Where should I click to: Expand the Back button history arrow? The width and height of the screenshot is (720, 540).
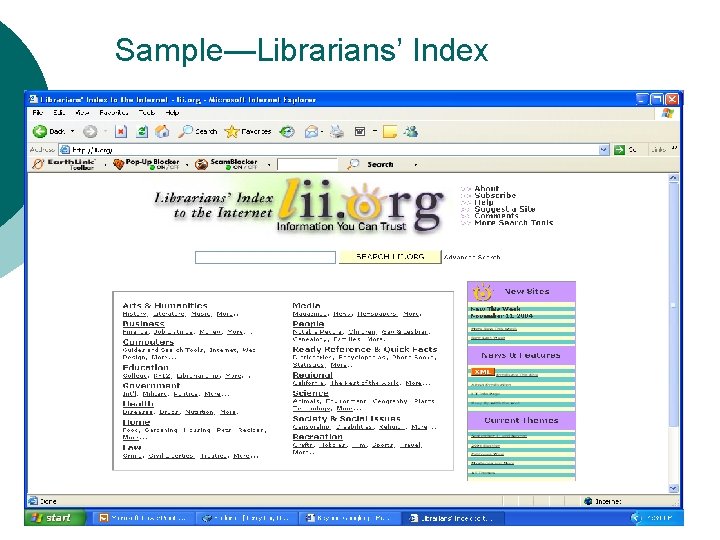72,132
